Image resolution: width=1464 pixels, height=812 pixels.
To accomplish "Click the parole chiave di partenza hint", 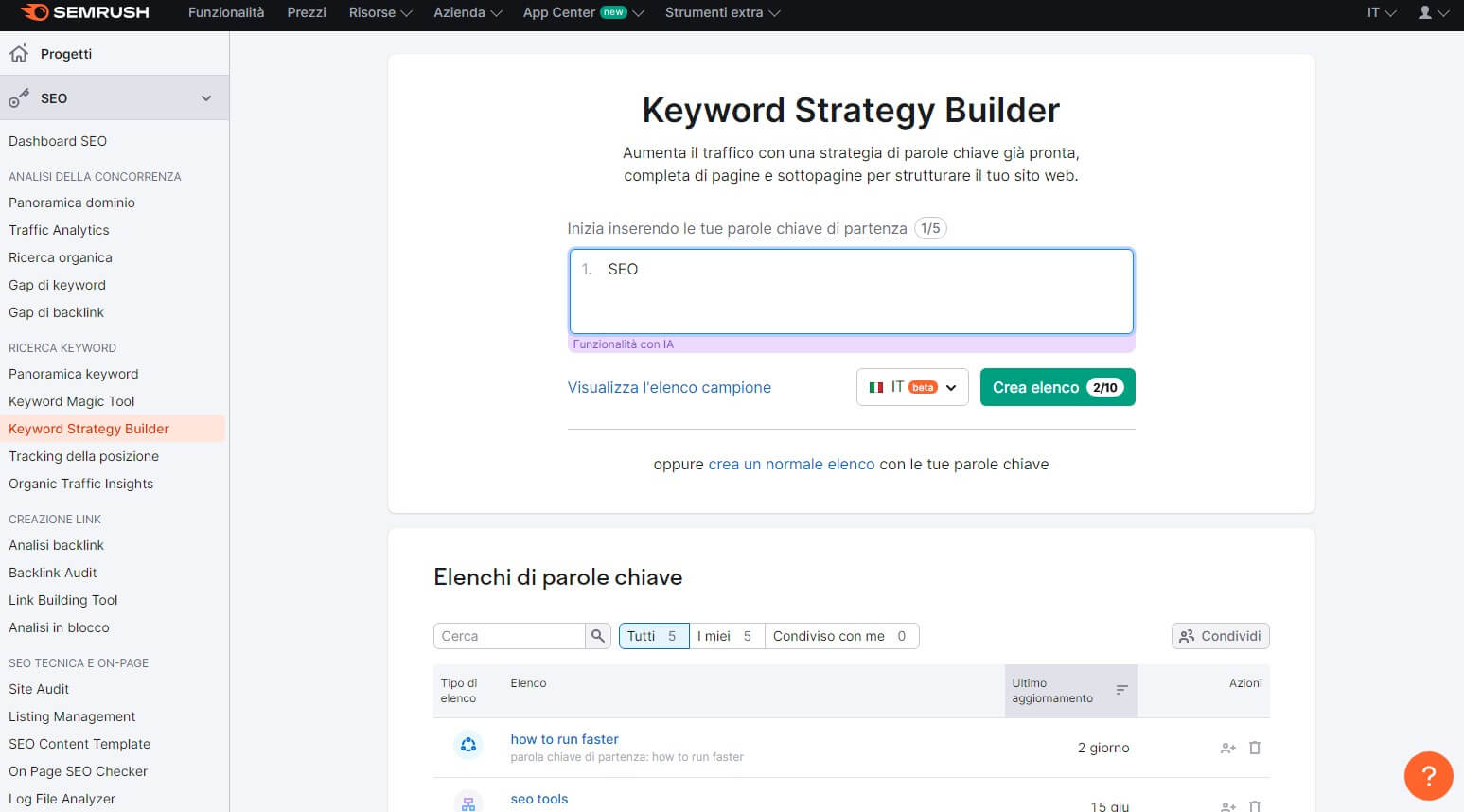I will [817, 228].
